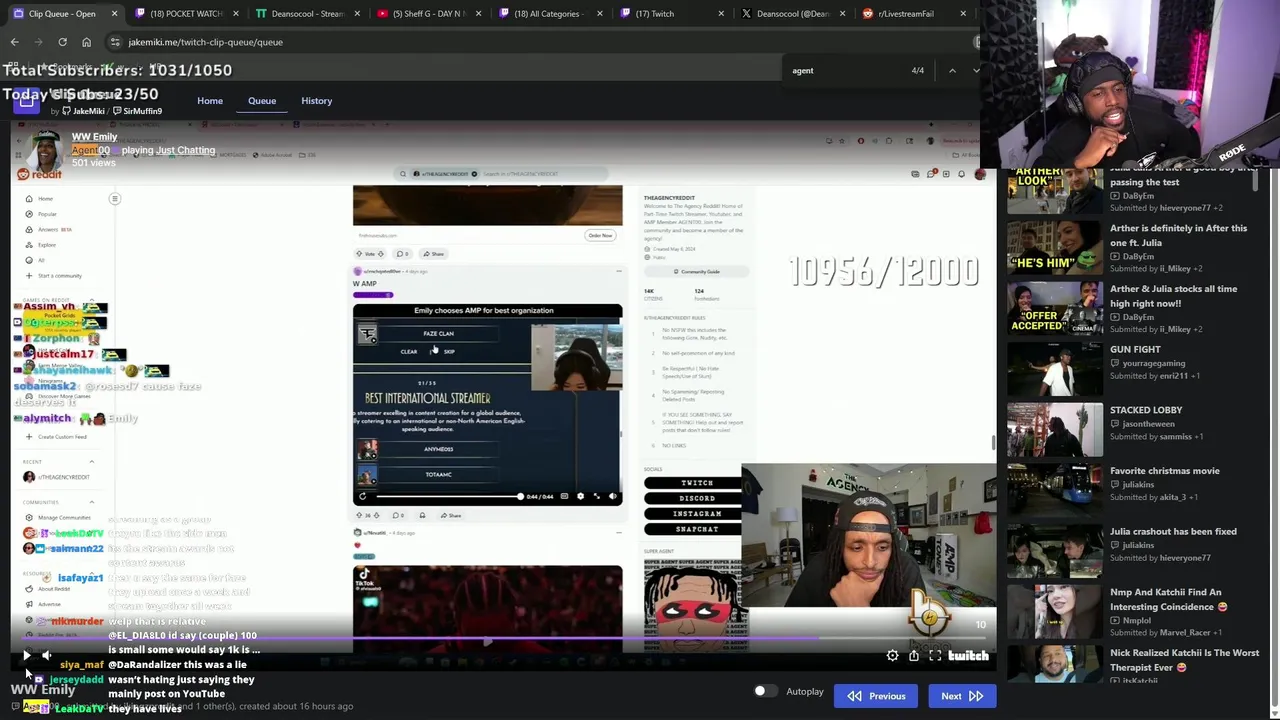Toggle the Autoplay switch
1280x720 pixels.
764,691
